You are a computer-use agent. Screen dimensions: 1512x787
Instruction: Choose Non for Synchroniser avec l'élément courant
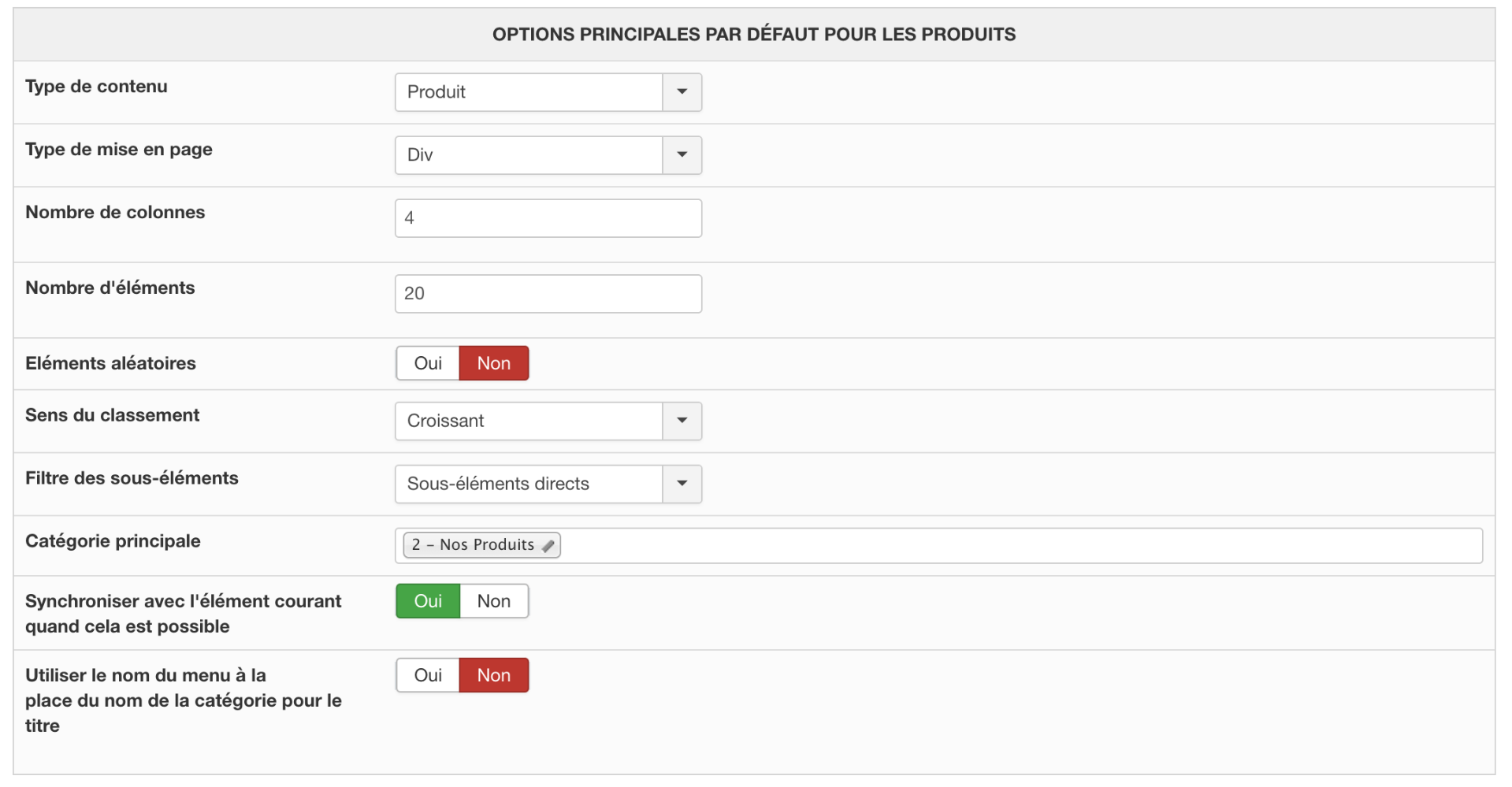click(x=493, y=601)
